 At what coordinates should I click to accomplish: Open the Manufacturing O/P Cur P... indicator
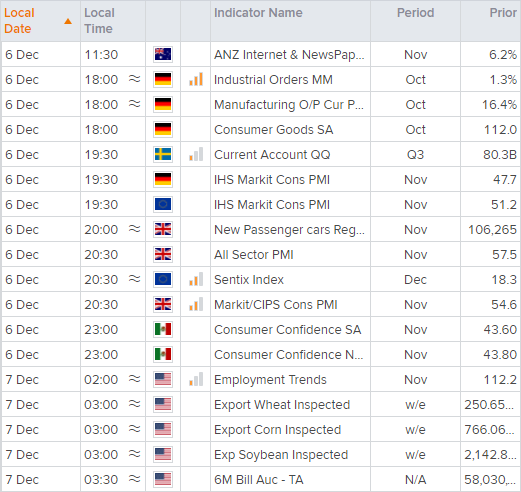click(x=289, y=105)
